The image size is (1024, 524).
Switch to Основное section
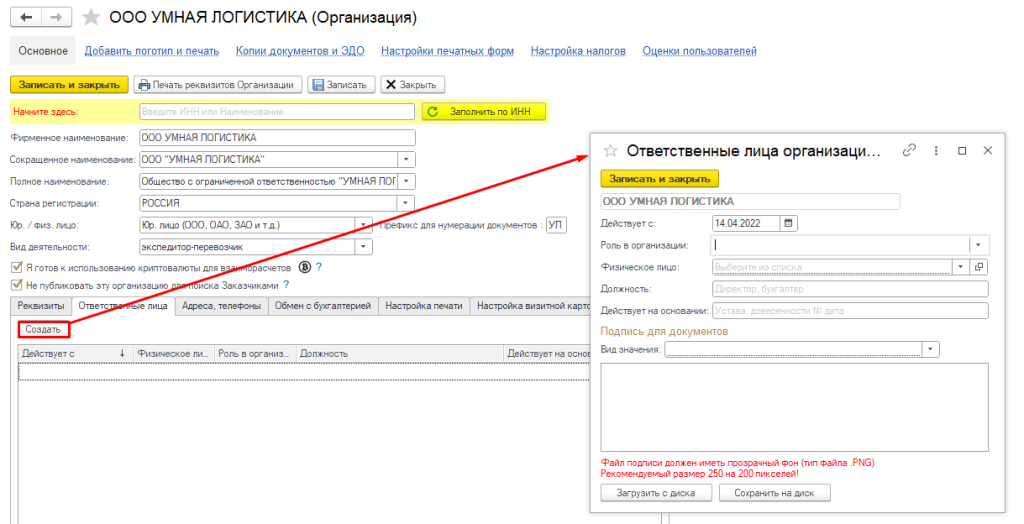pos(43,51)
